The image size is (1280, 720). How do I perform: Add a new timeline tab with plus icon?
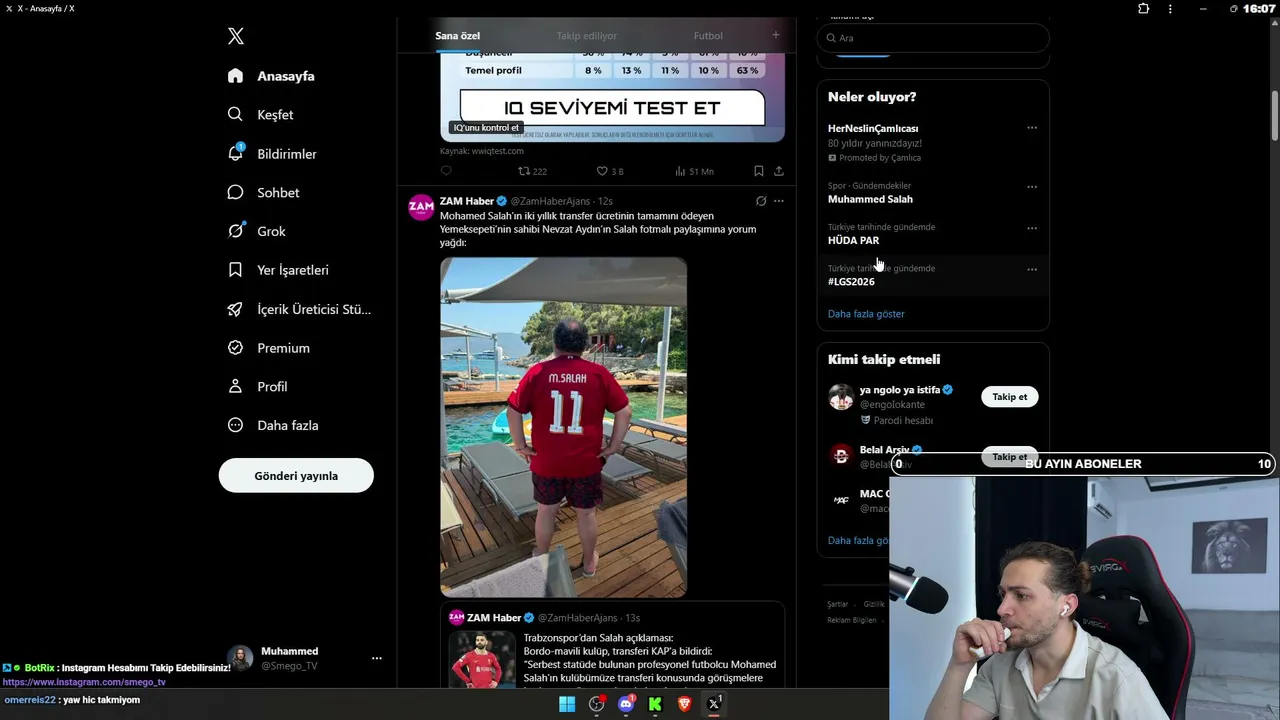776,36
